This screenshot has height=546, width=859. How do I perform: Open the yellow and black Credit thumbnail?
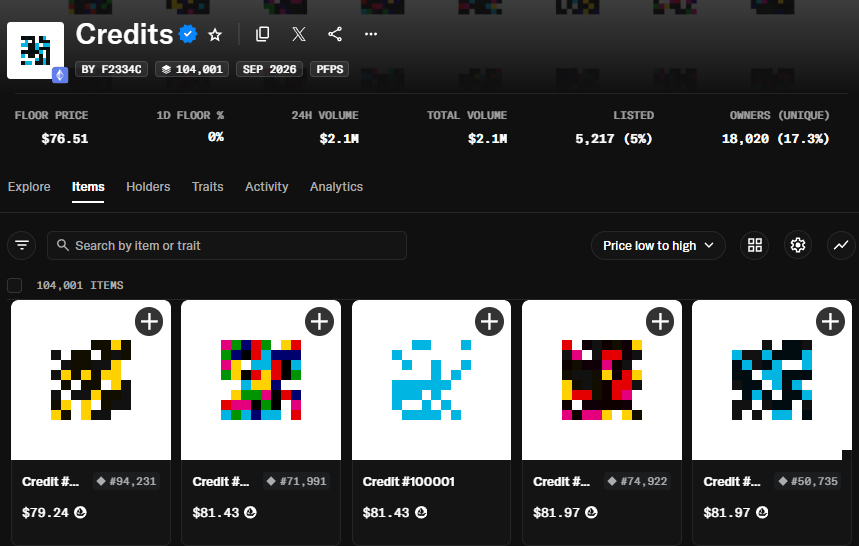tap(91, 380)
